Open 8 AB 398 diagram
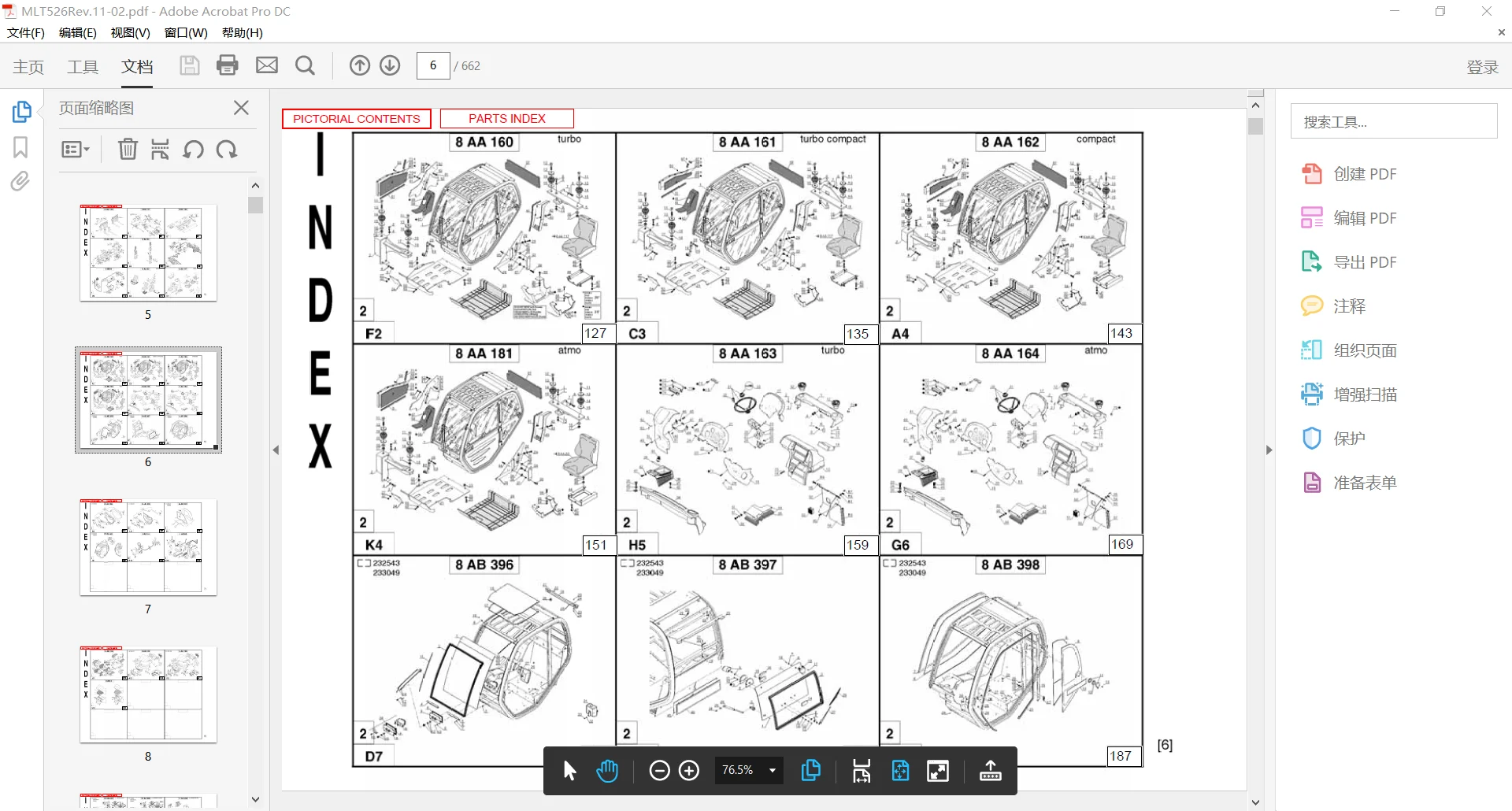Viewport: 1512px width, 811px height. (1011, 661)
